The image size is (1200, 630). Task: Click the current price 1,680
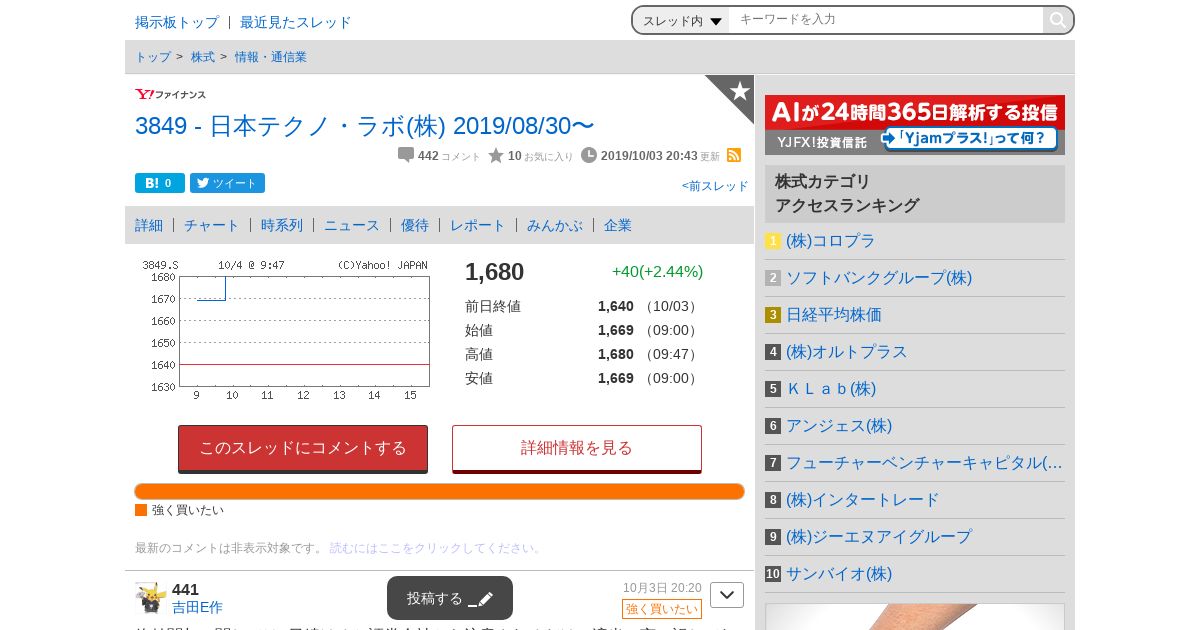pyautogui.click(x=494, y=272)
